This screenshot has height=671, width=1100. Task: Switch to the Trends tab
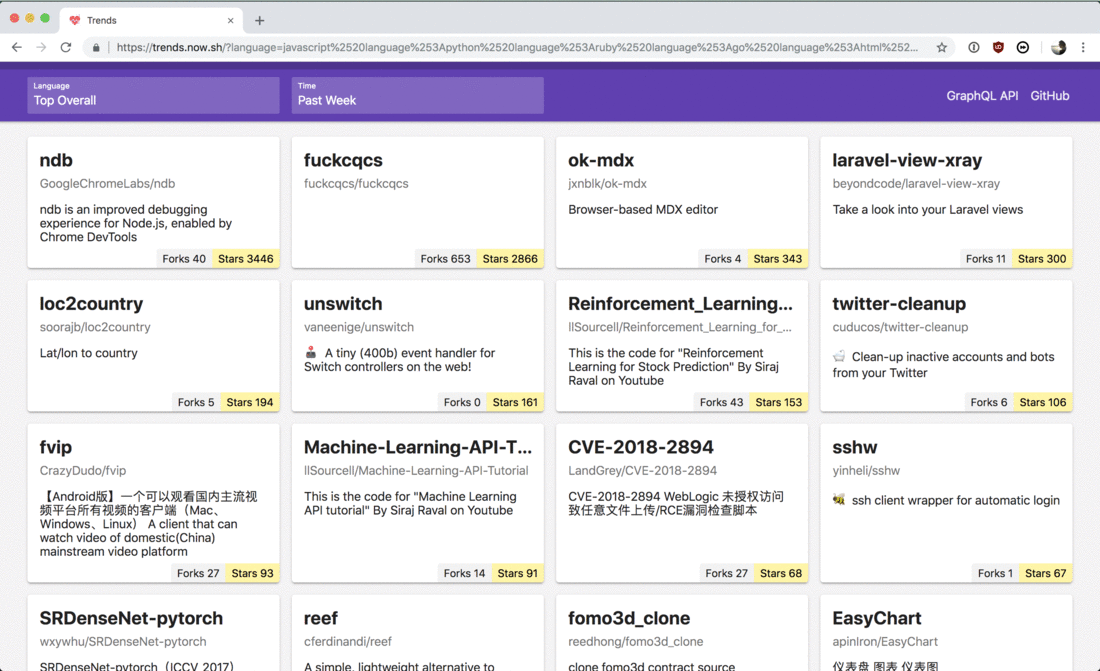point(140,20)
